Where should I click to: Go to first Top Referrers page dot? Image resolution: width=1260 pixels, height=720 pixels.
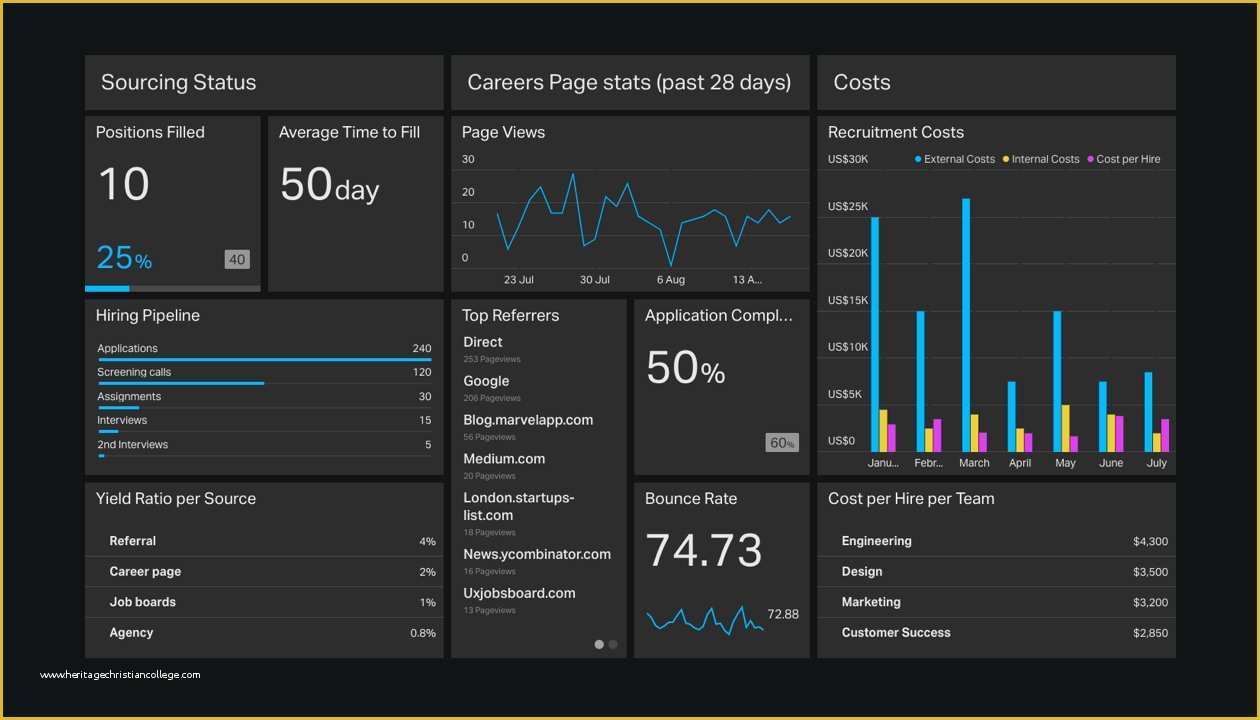click(599, 645)
